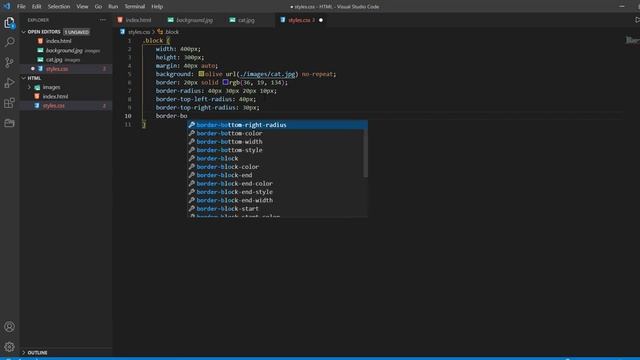Image resolution: width=640 pixels, height=360 pixels.
Task: Follow the ./images/cat.jpg url link
Action: point(267,74)
